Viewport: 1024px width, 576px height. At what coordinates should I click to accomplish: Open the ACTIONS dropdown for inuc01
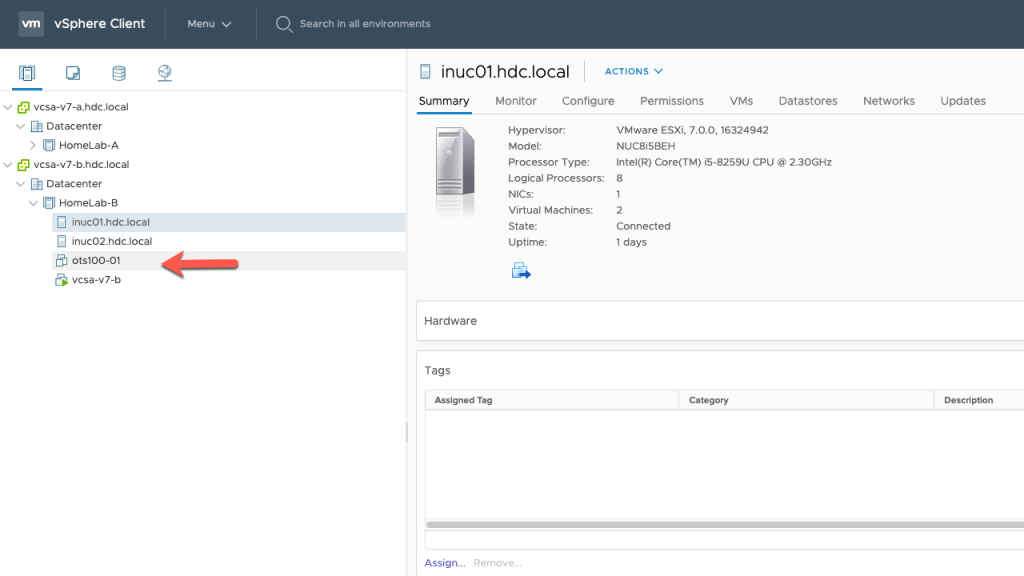coord(633,71)
